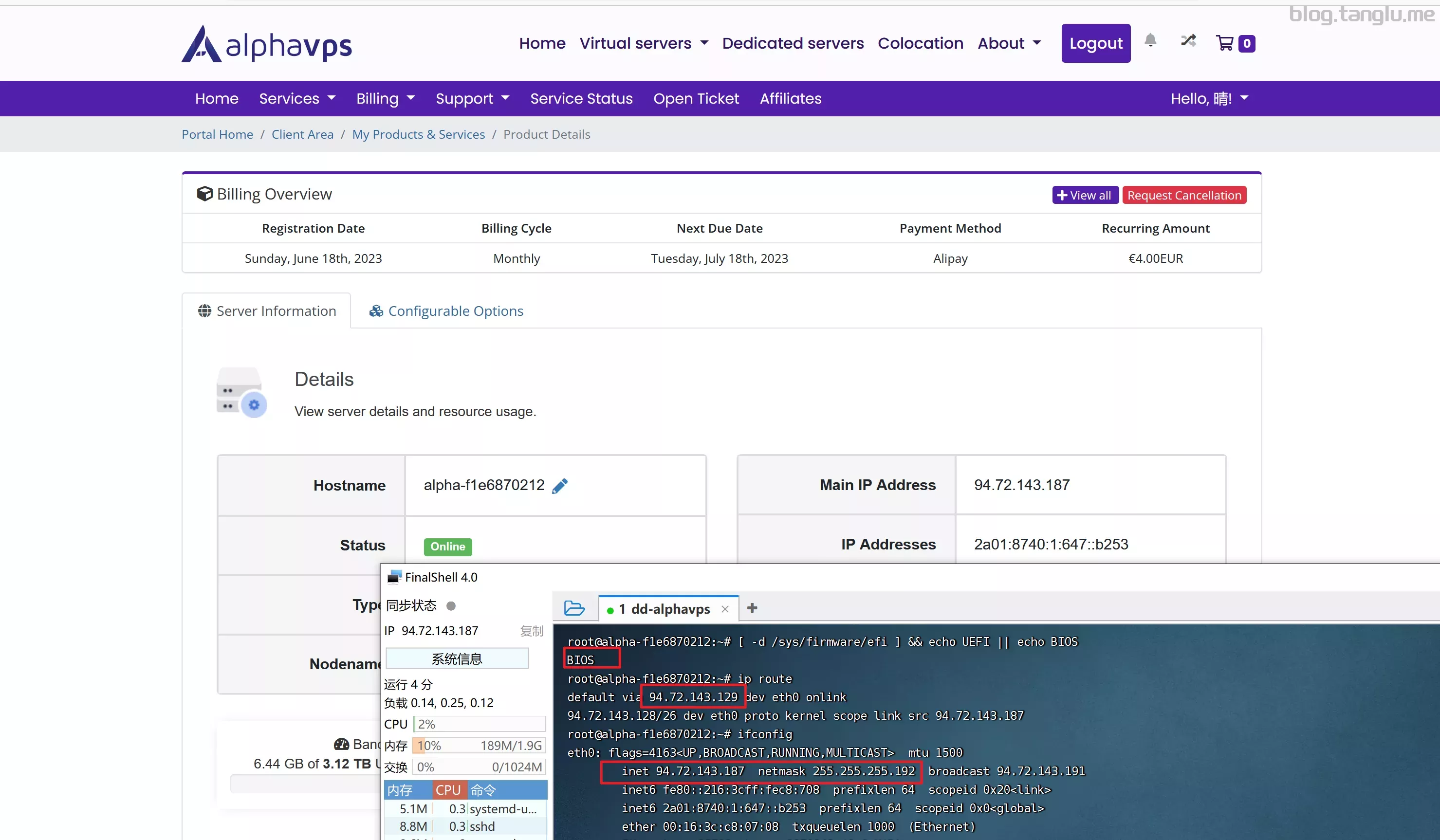This screenshot has width=1440, height=840.
Task: Close the dd-alphavps terminal tab
Action: tap(725, 609)
